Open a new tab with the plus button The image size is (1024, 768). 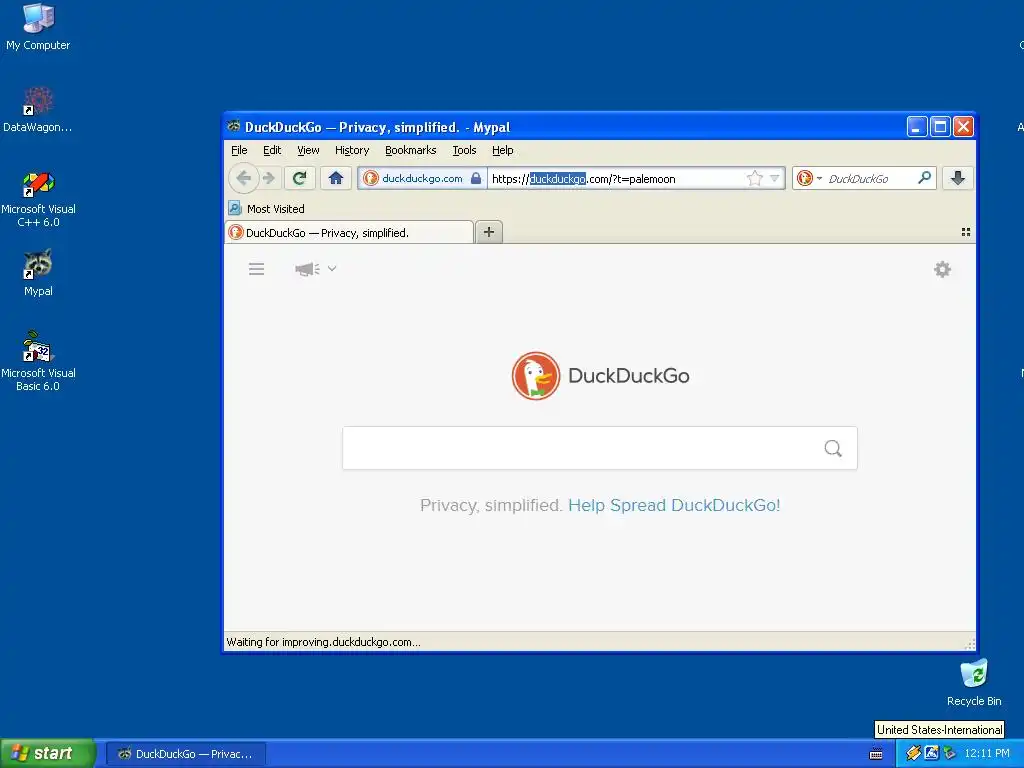(x=488, y=232)
